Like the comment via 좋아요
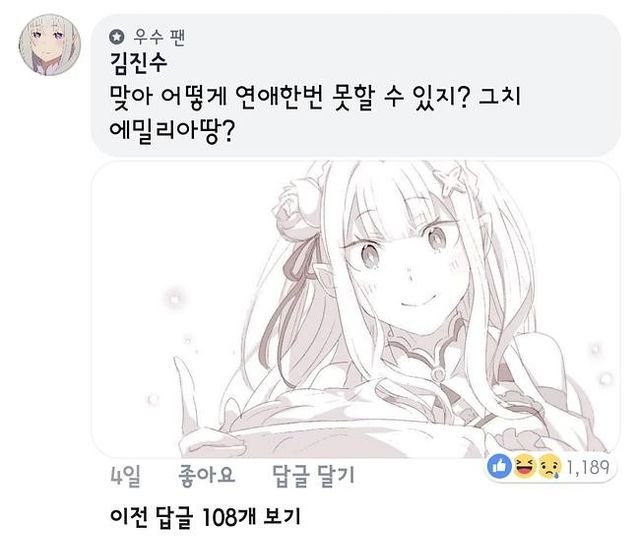The width and height of the screenshot is (640, 538). [x=207, y=476]
